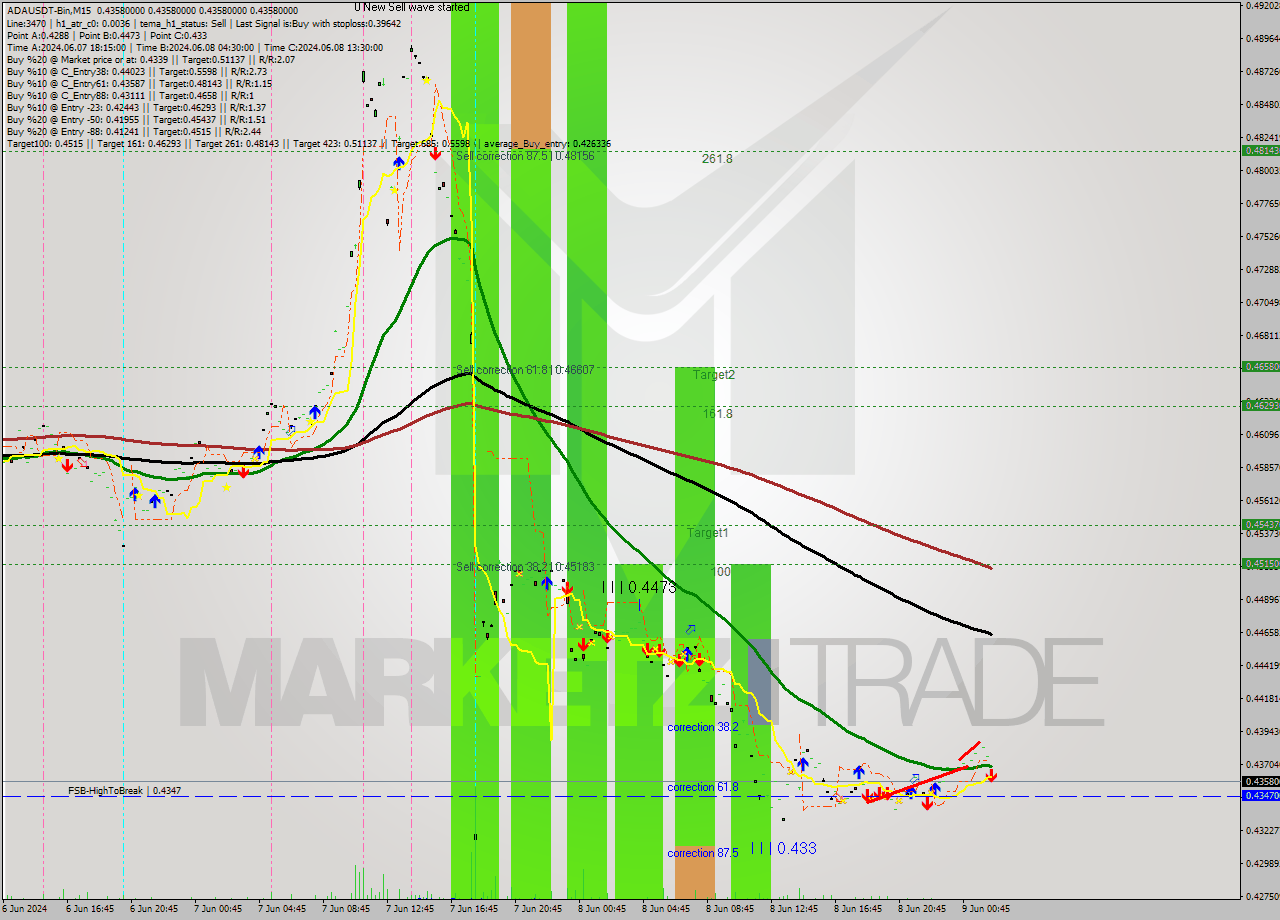1280x920 pixels.
Task: Click the '7 Jun 08:45' time axis label
Action: point(346,909)
